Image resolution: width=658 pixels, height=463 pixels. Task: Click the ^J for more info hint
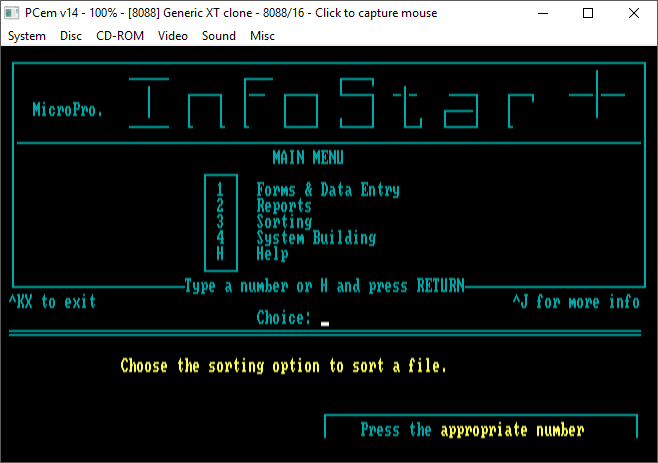point(576,302)
